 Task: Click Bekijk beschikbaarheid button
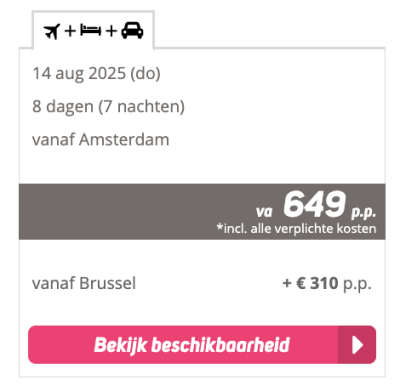click(x=202, y=345)
